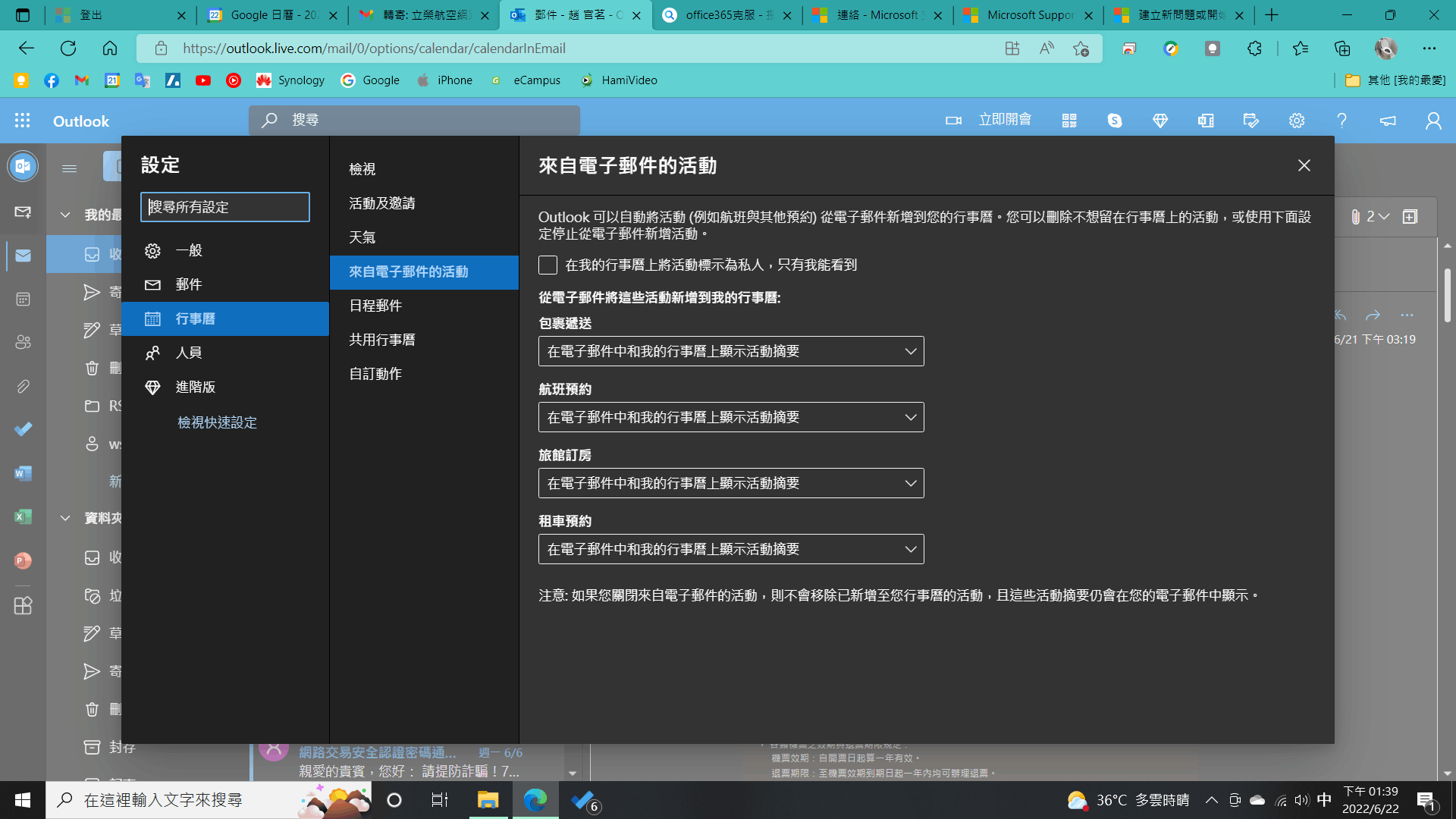Click the 檢視快速設定 link
This screenshot has width=1456, height=819.
[x=217, y=422]
